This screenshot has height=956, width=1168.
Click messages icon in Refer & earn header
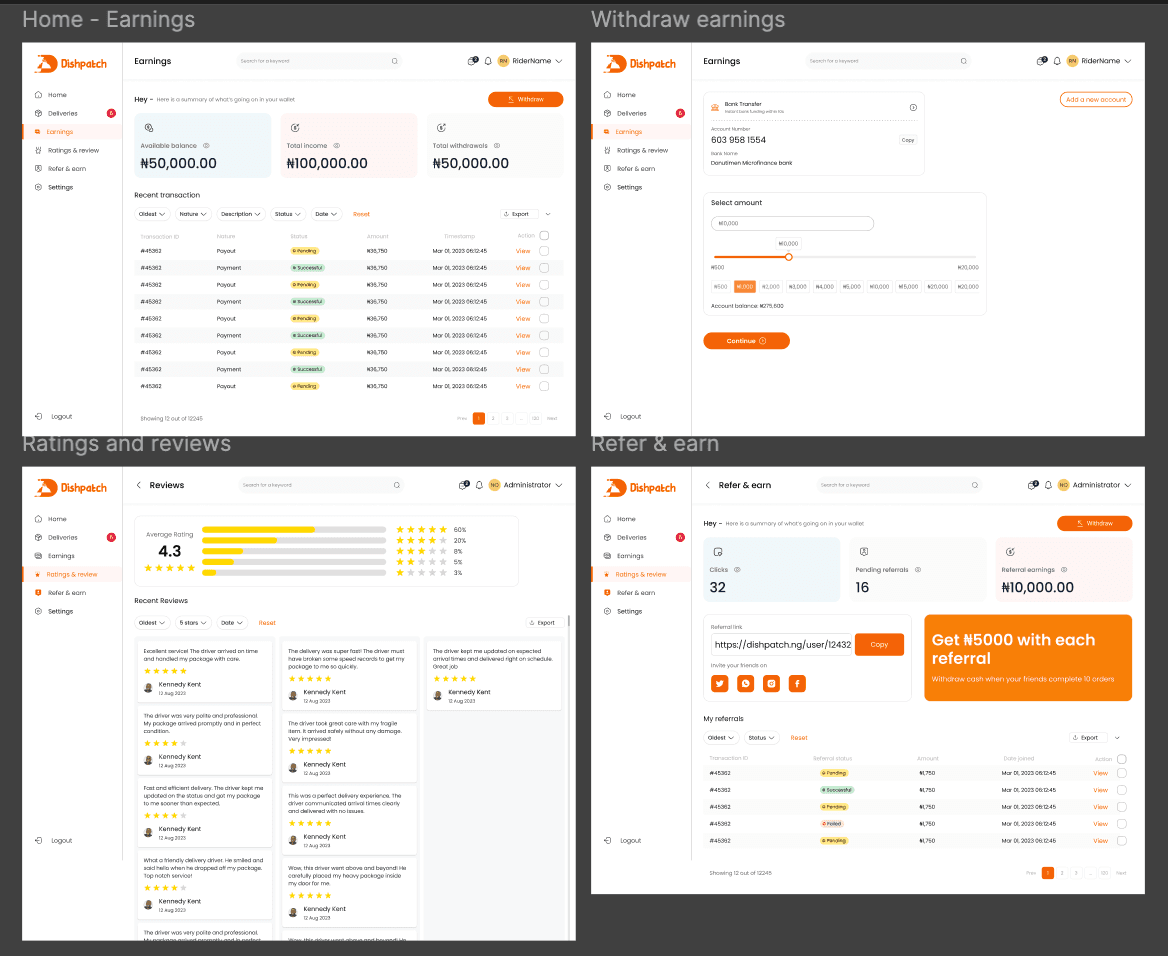[1032, 485]
